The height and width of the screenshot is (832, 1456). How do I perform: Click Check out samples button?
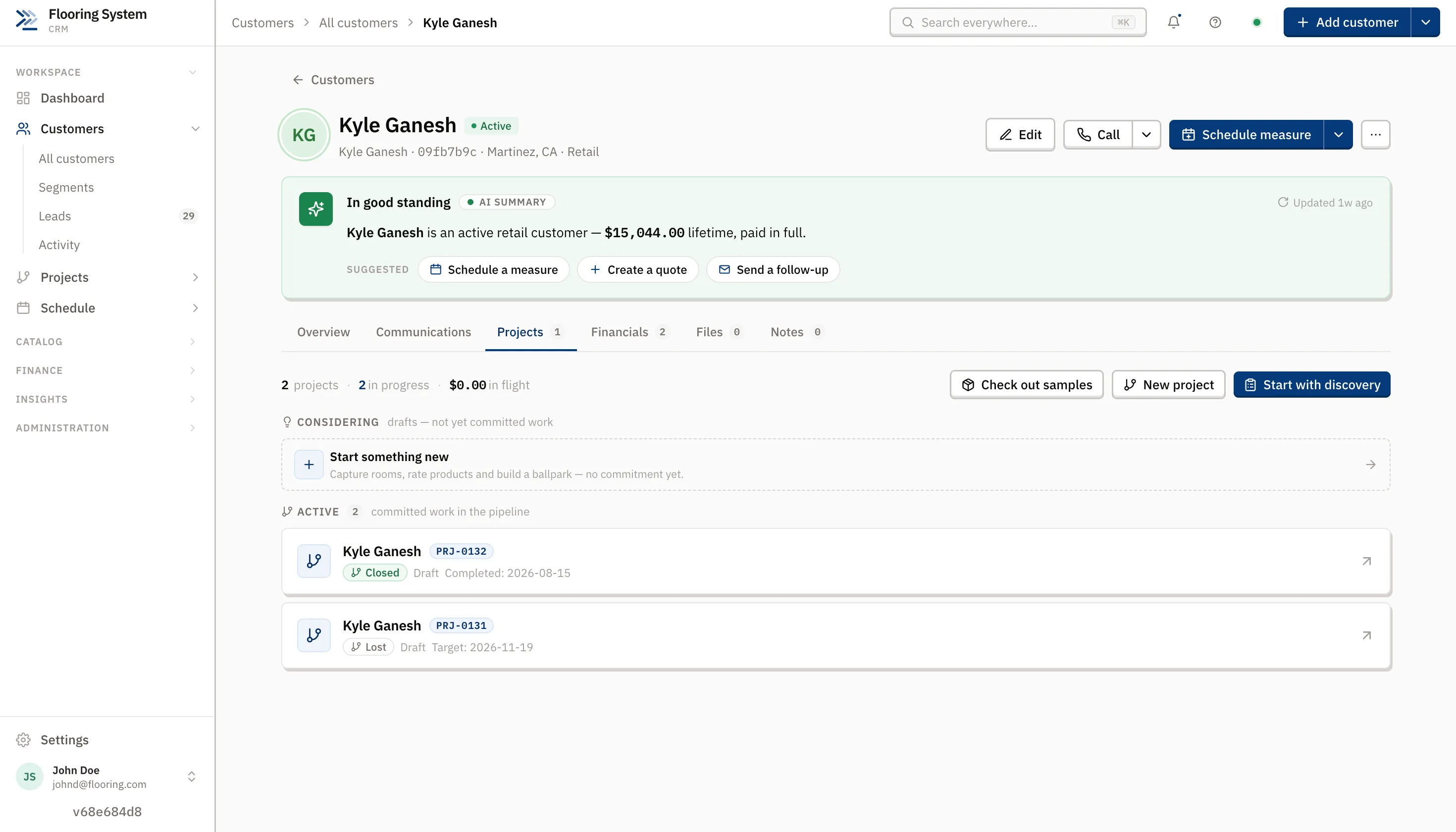(x=1027, y=385)
